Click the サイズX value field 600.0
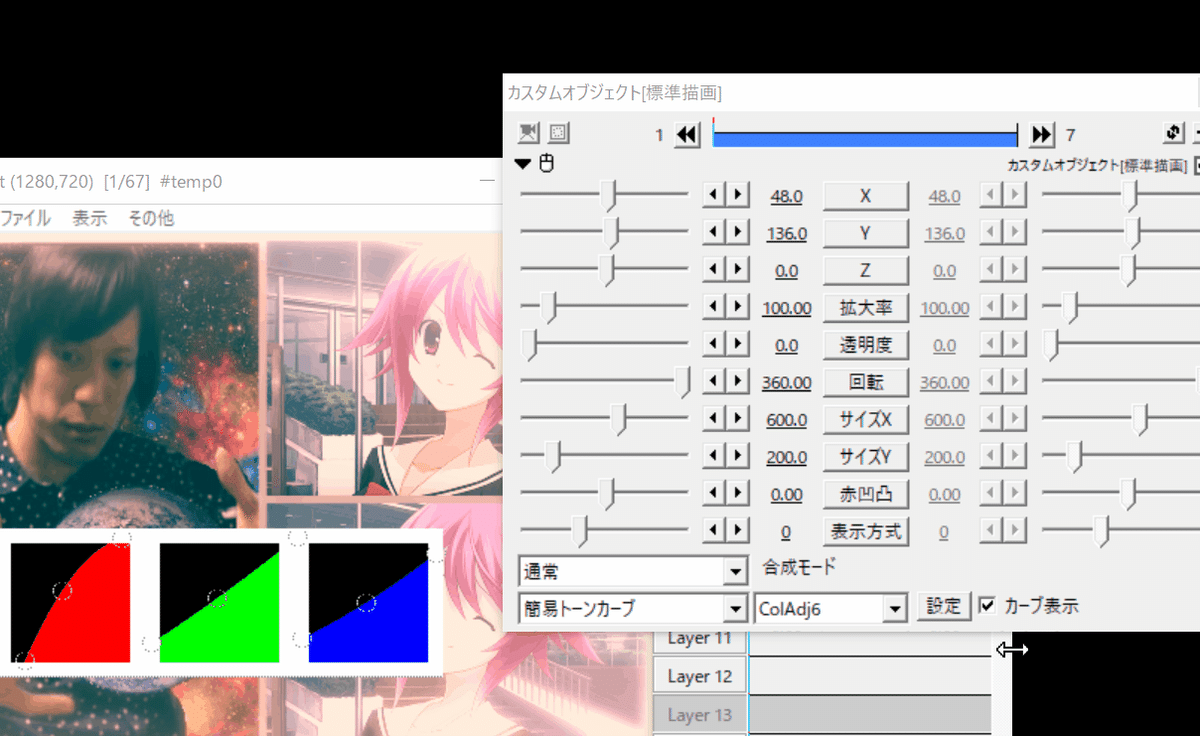Screen dimensions: 1200x736 pyautogui.click(x=786, y=420)
